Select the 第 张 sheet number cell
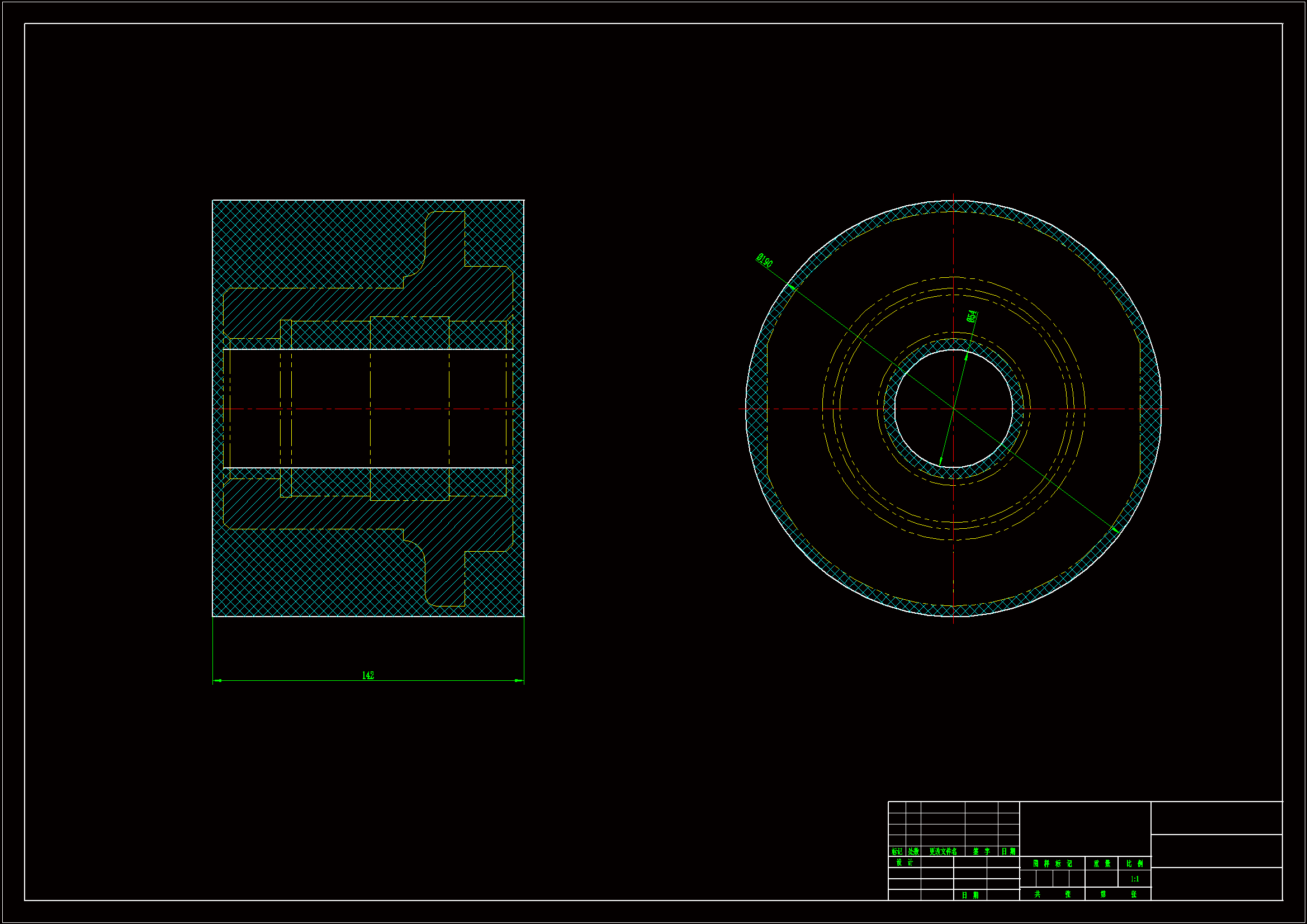 point(1118,894)
